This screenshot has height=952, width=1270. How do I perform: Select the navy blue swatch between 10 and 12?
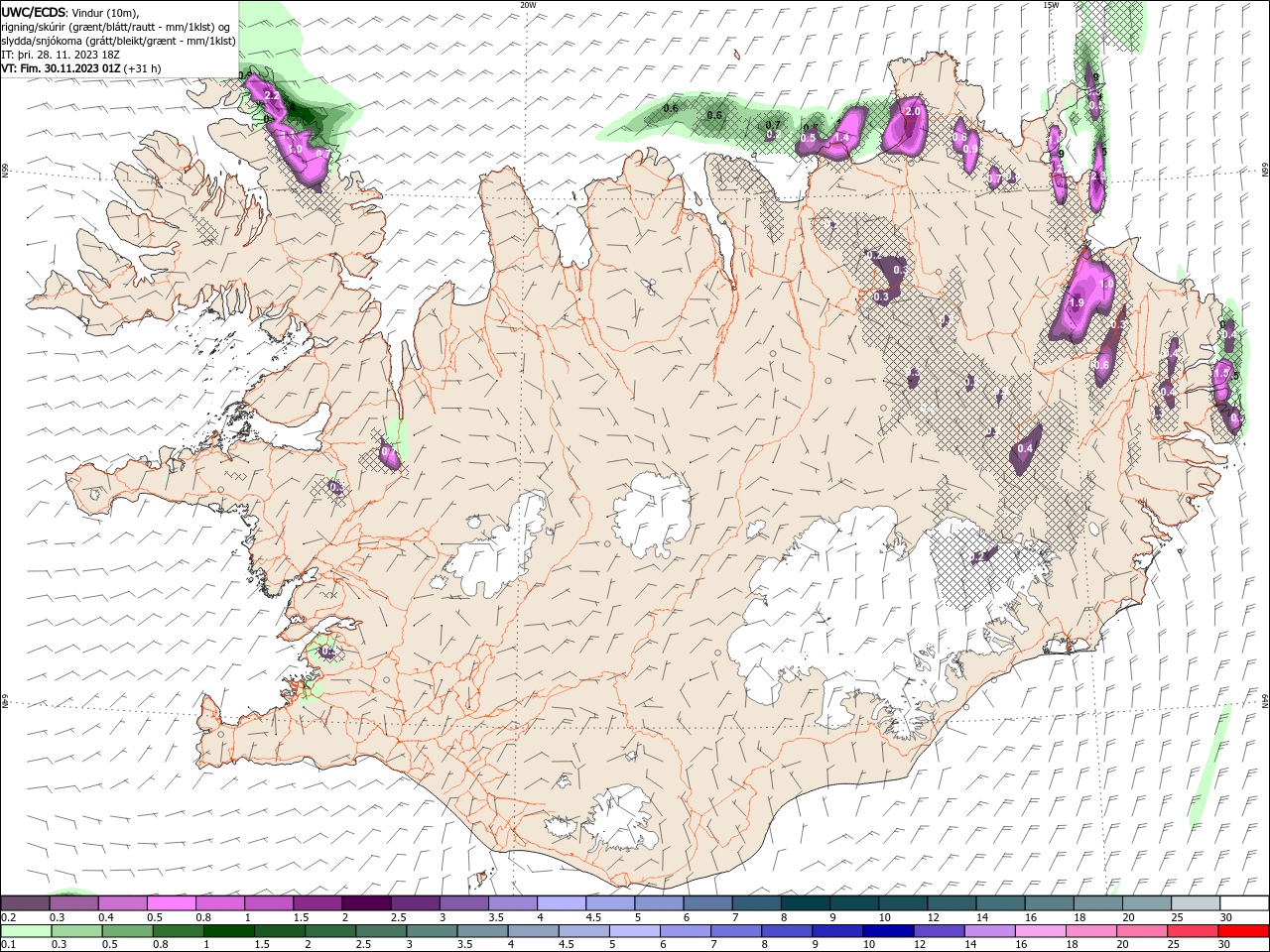click(x=887, y=931)
